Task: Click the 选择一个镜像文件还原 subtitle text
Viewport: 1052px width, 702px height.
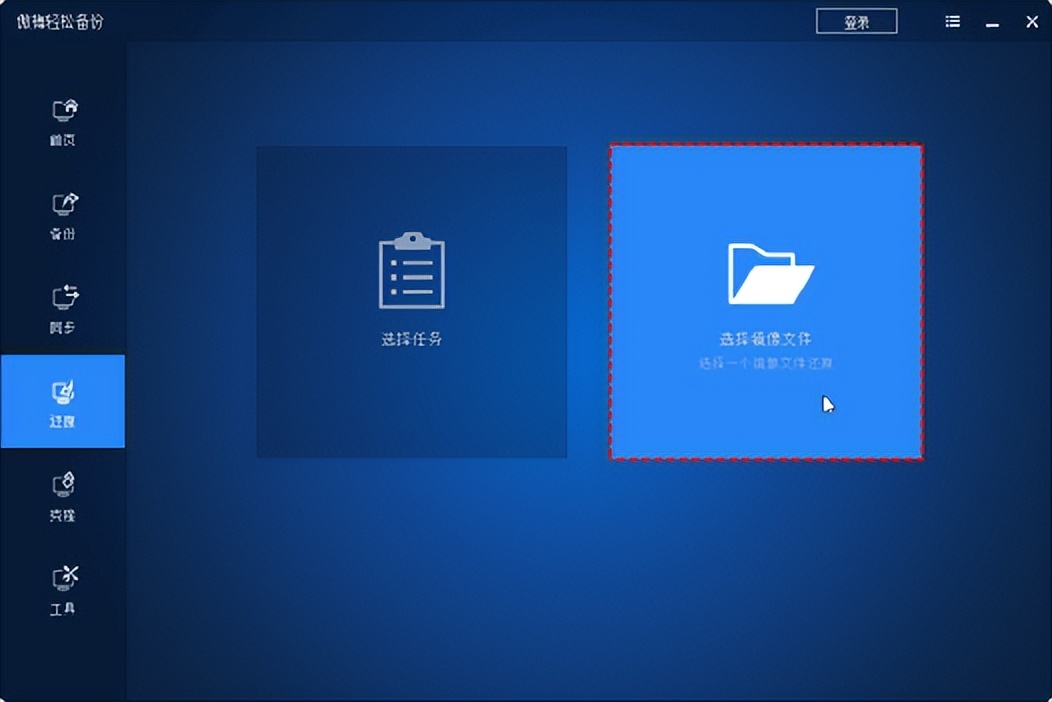Action: point(768,362)
